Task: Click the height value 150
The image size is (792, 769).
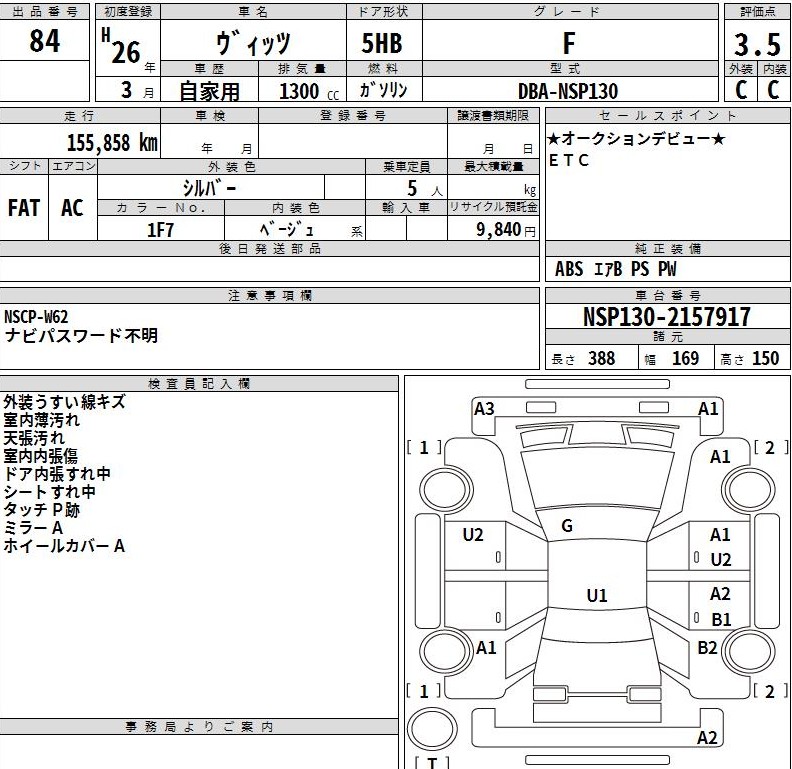Action: [x=766, y=358]
